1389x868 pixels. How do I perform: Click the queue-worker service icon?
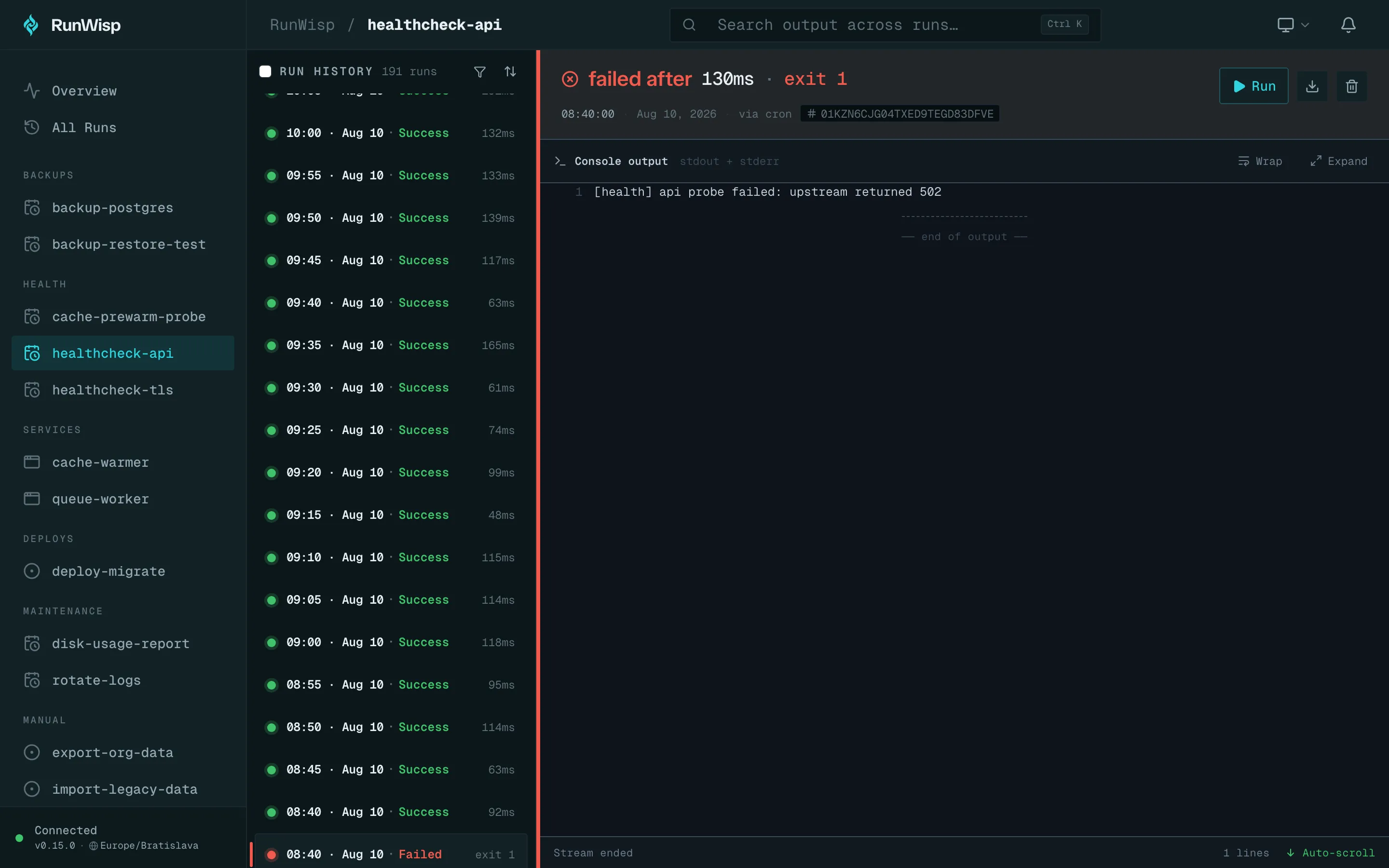click(x=31, y=499)
